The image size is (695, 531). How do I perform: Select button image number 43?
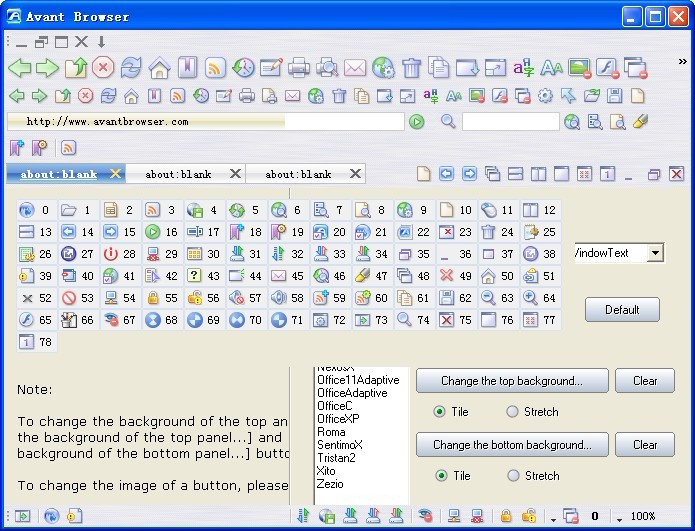(x=204, y=276)
